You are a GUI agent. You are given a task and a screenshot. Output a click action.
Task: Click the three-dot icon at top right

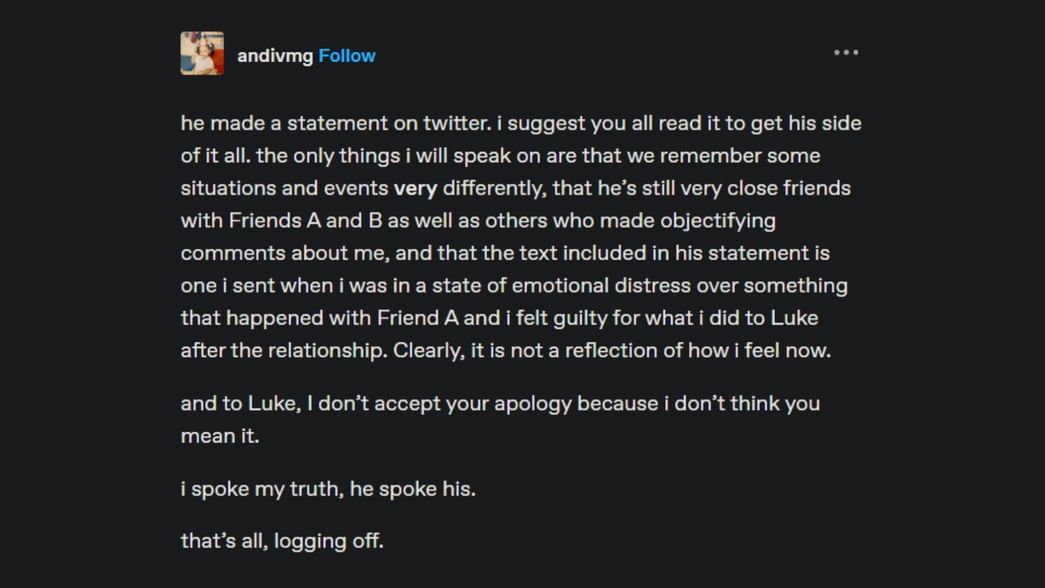[x=846, y=52]
